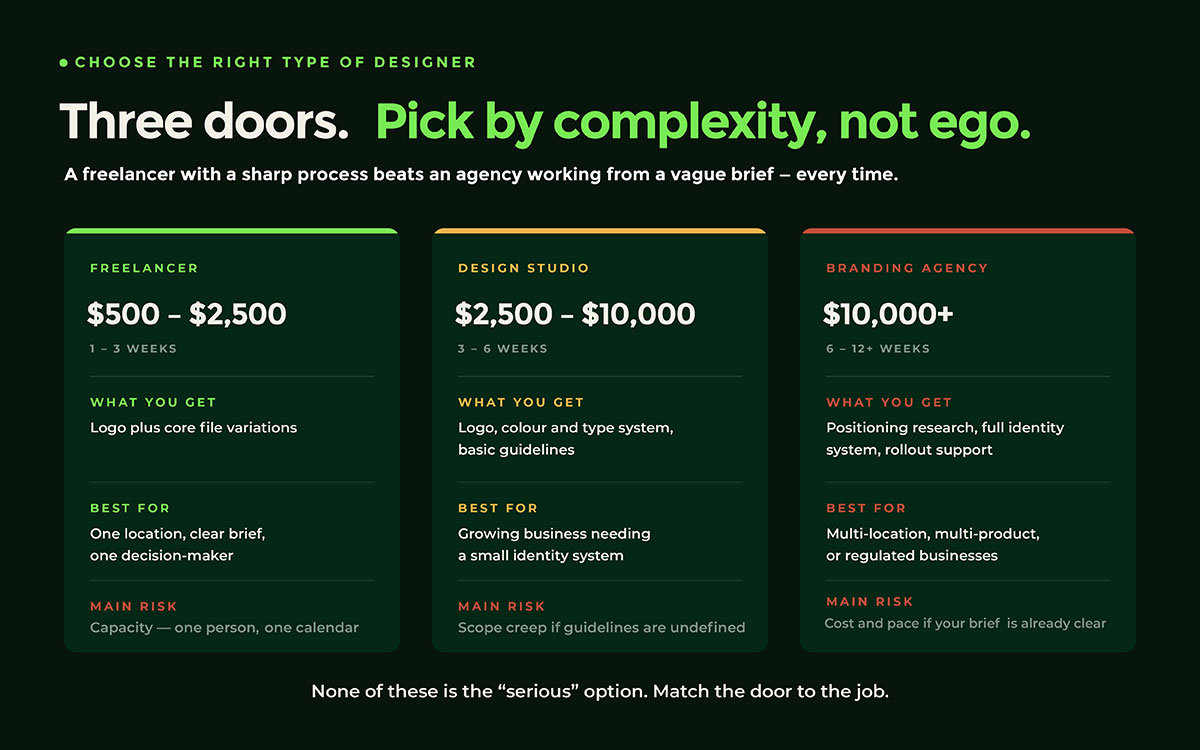This screenshot has height=750, width=1200.
Task: Click the red top bar of Agency card
Action: 968,230
